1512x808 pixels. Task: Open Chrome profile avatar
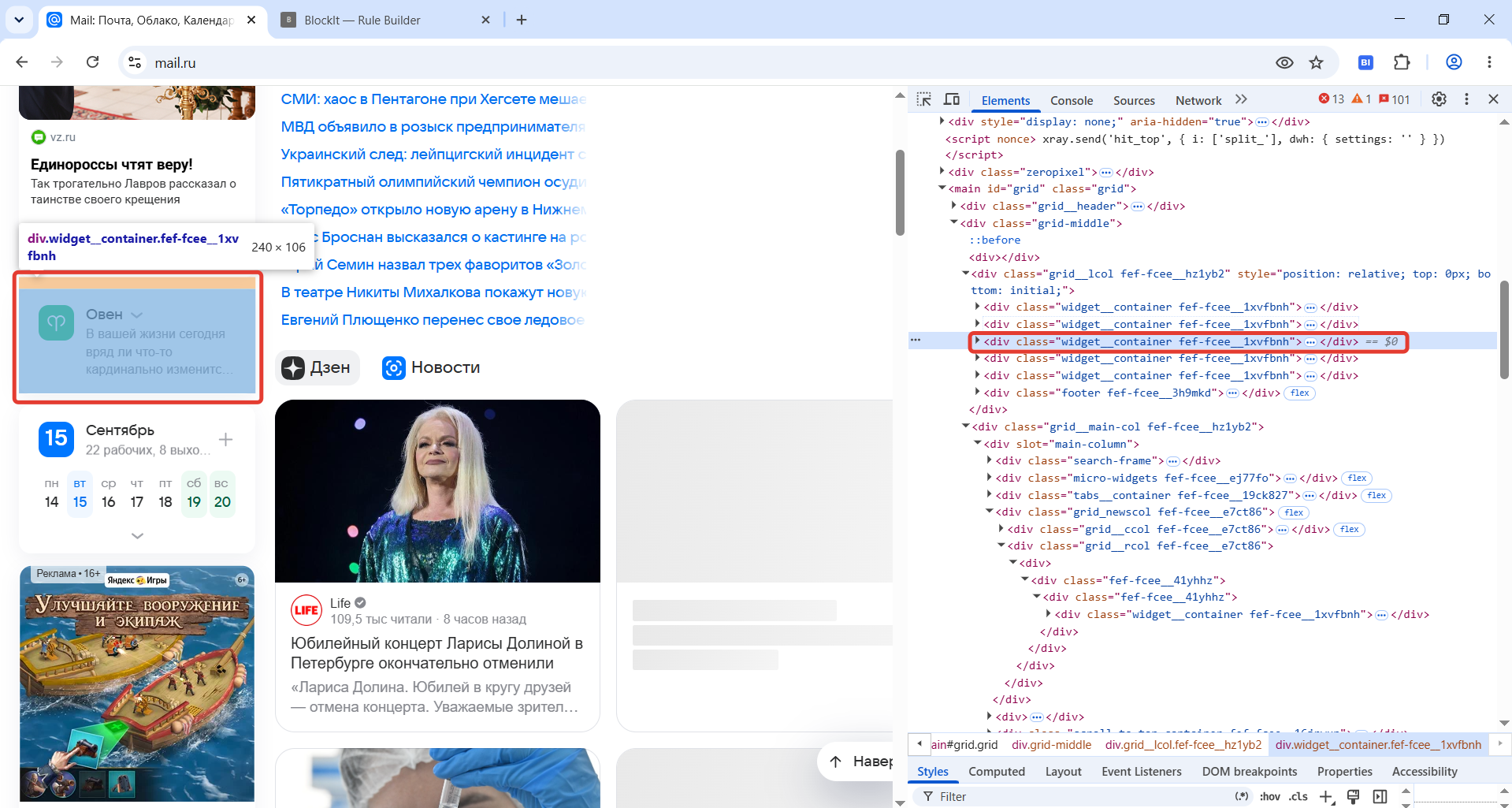click(x=1454, y=62)
